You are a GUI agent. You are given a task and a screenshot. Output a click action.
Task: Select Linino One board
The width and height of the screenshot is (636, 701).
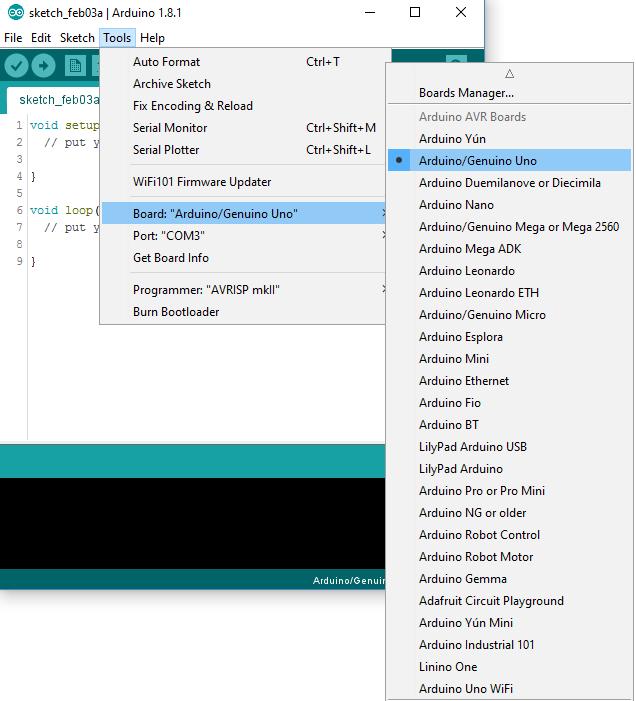pos(509,667)
